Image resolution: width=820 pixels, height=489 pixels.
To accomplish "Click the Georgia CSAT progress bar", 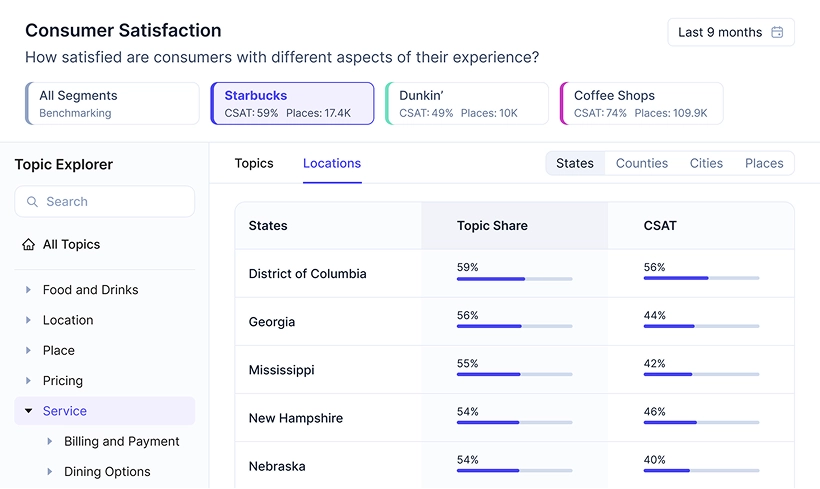I will pyautogui.click(x=701, y=326).
